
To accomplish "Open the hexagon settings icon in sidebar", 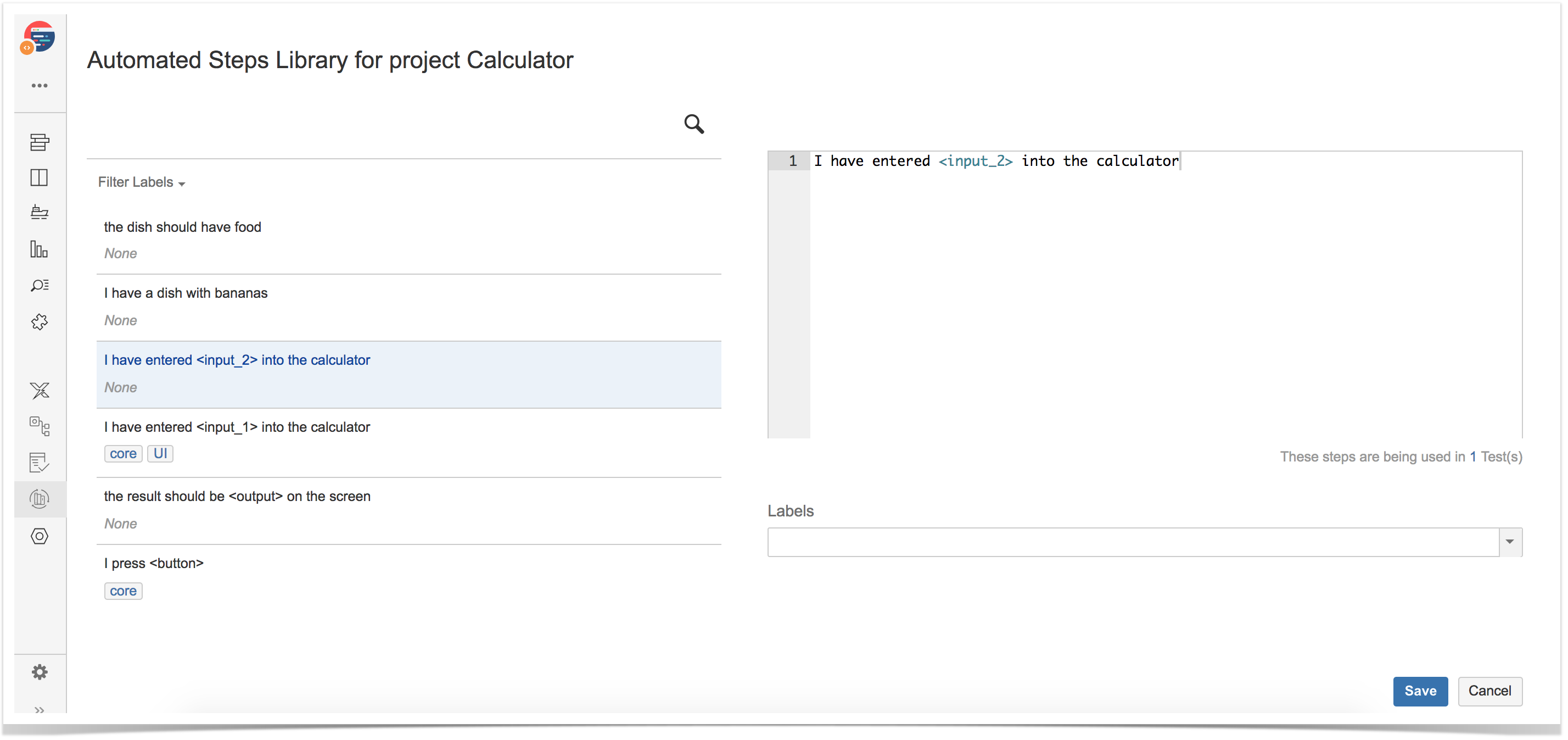I will pyautogui.click(x=40, y=537).
